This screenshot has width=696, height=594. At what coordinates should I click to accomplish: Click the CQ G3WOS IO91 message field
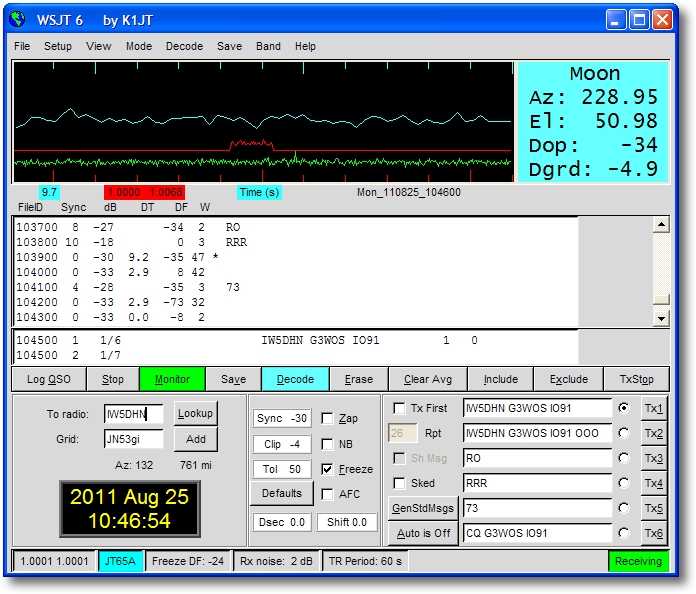(538, 533)
